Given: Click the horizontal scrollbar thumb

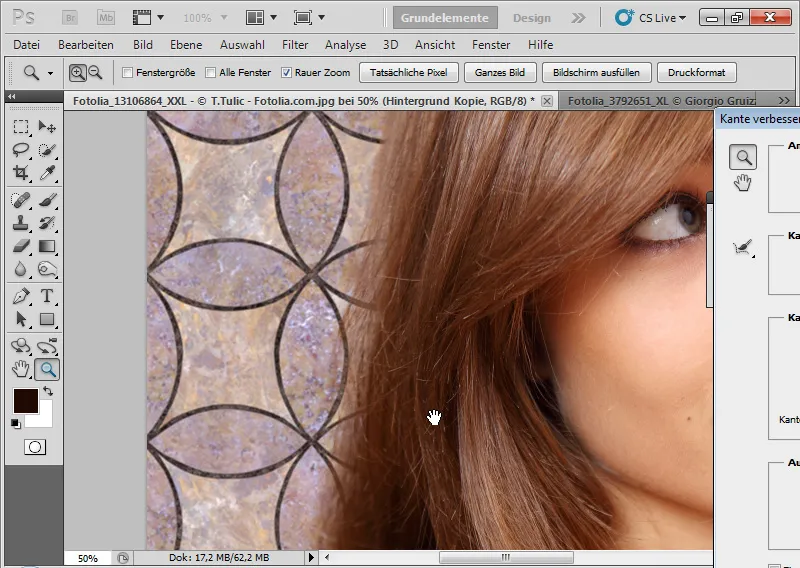Looking at the screenshot, I should coord(506,557).
